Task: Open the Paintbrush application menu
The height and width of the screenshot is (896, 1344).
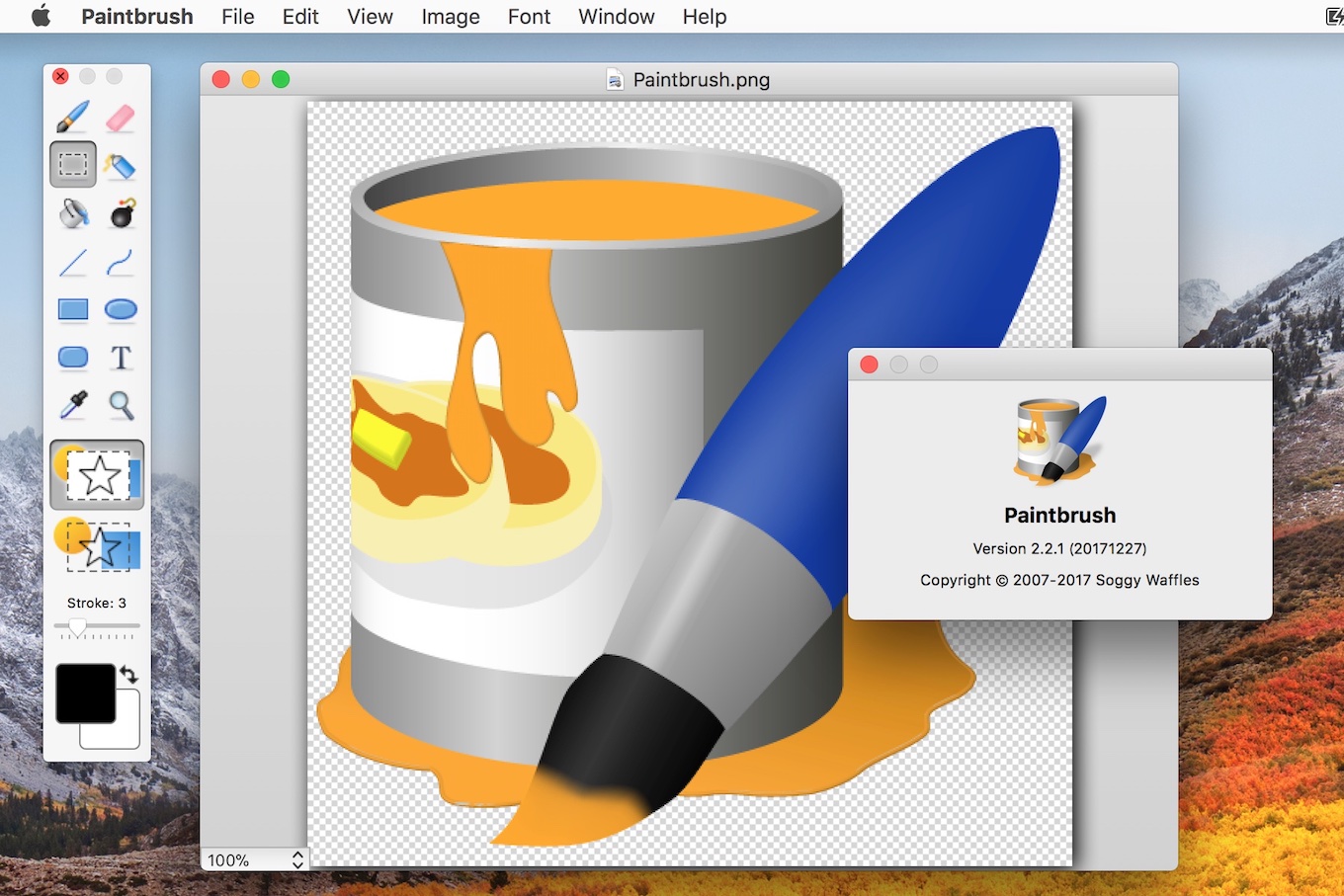Action: pos(137,16)
